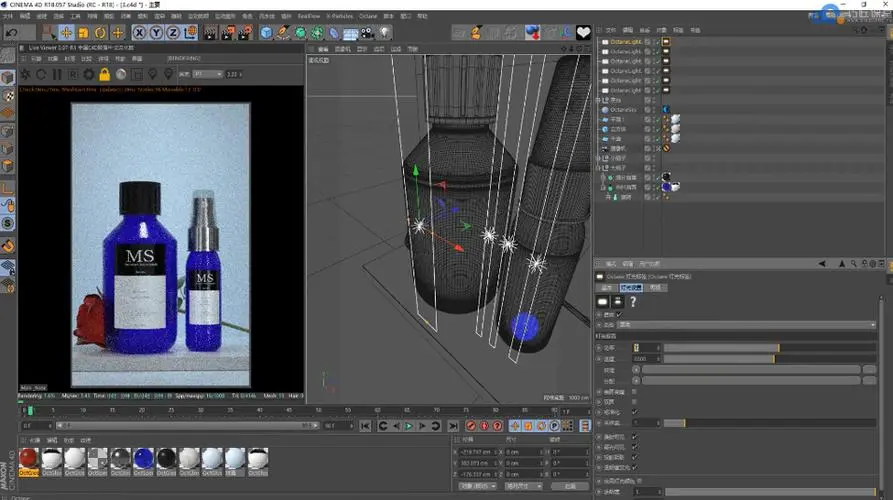
Task: Toggle the X axis lock
Action: pyautogui.click(x=140, y=33)
